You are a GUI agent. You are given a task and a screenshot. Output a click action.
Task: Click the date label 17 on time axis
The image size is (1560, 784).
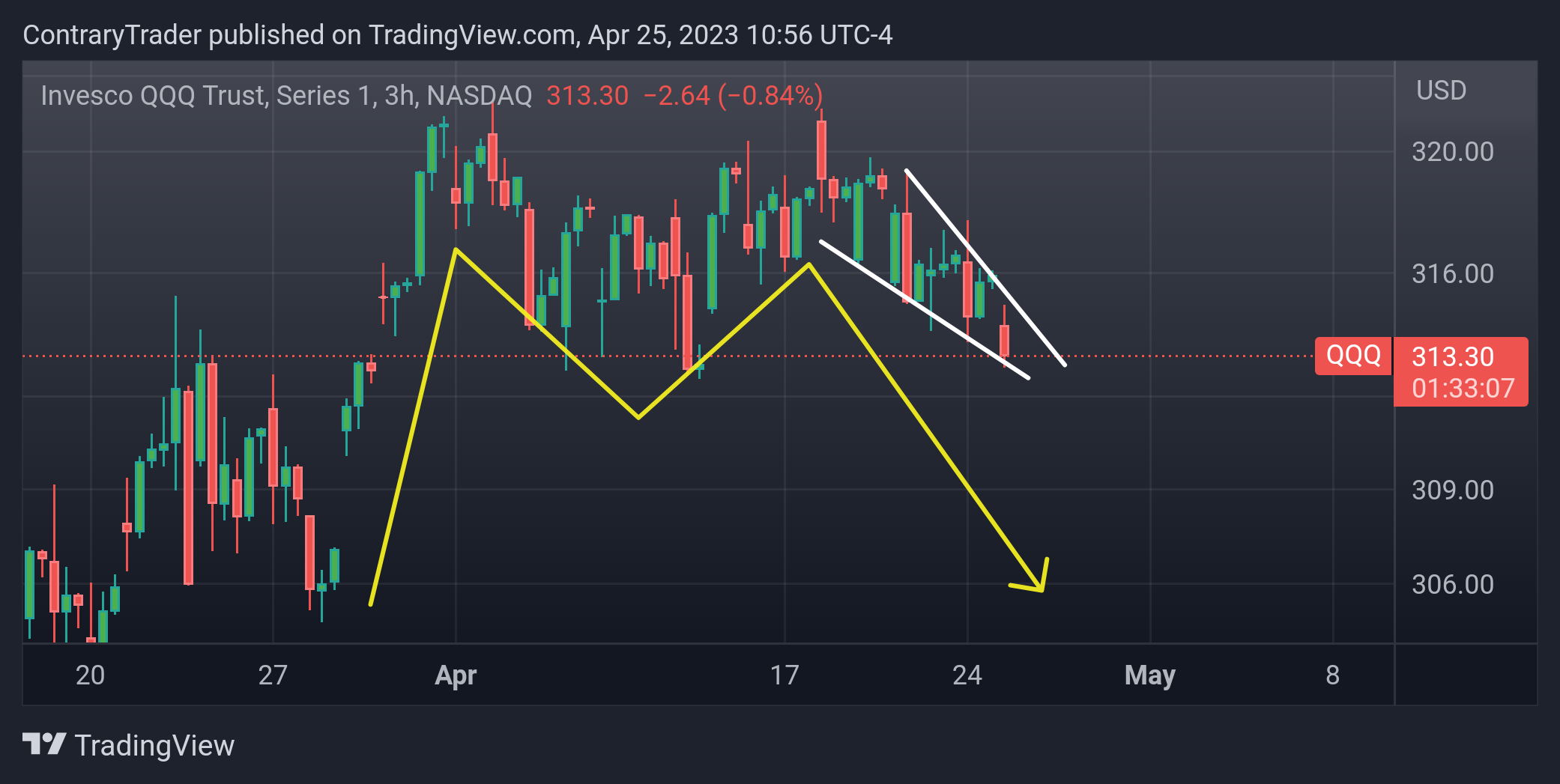click(784, 675)
